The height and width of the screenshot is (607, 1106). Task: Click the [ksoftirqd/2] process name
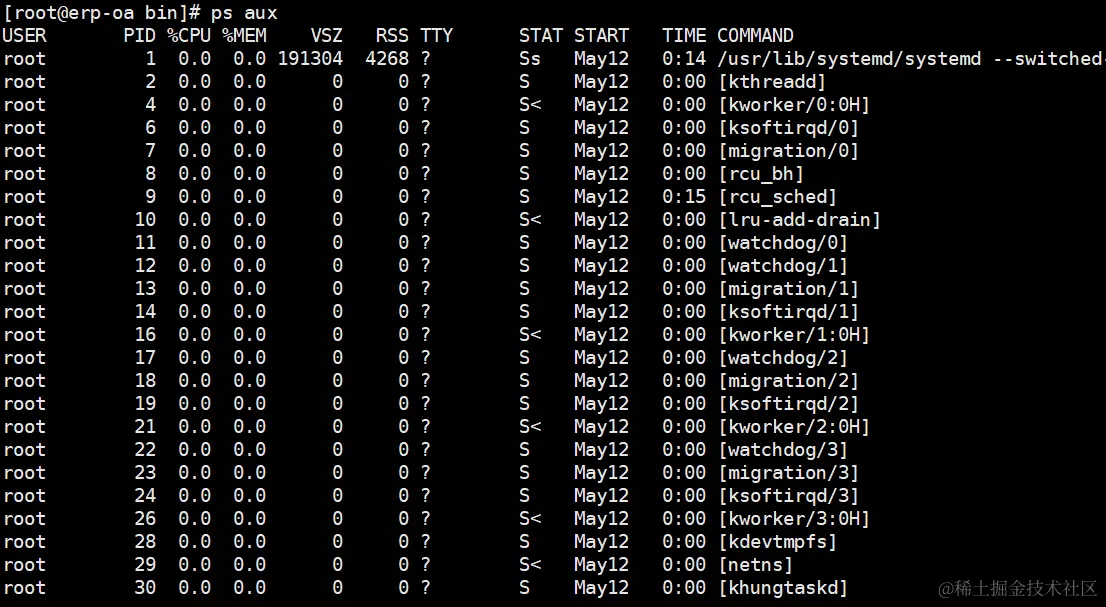click(x=788, y=404)
